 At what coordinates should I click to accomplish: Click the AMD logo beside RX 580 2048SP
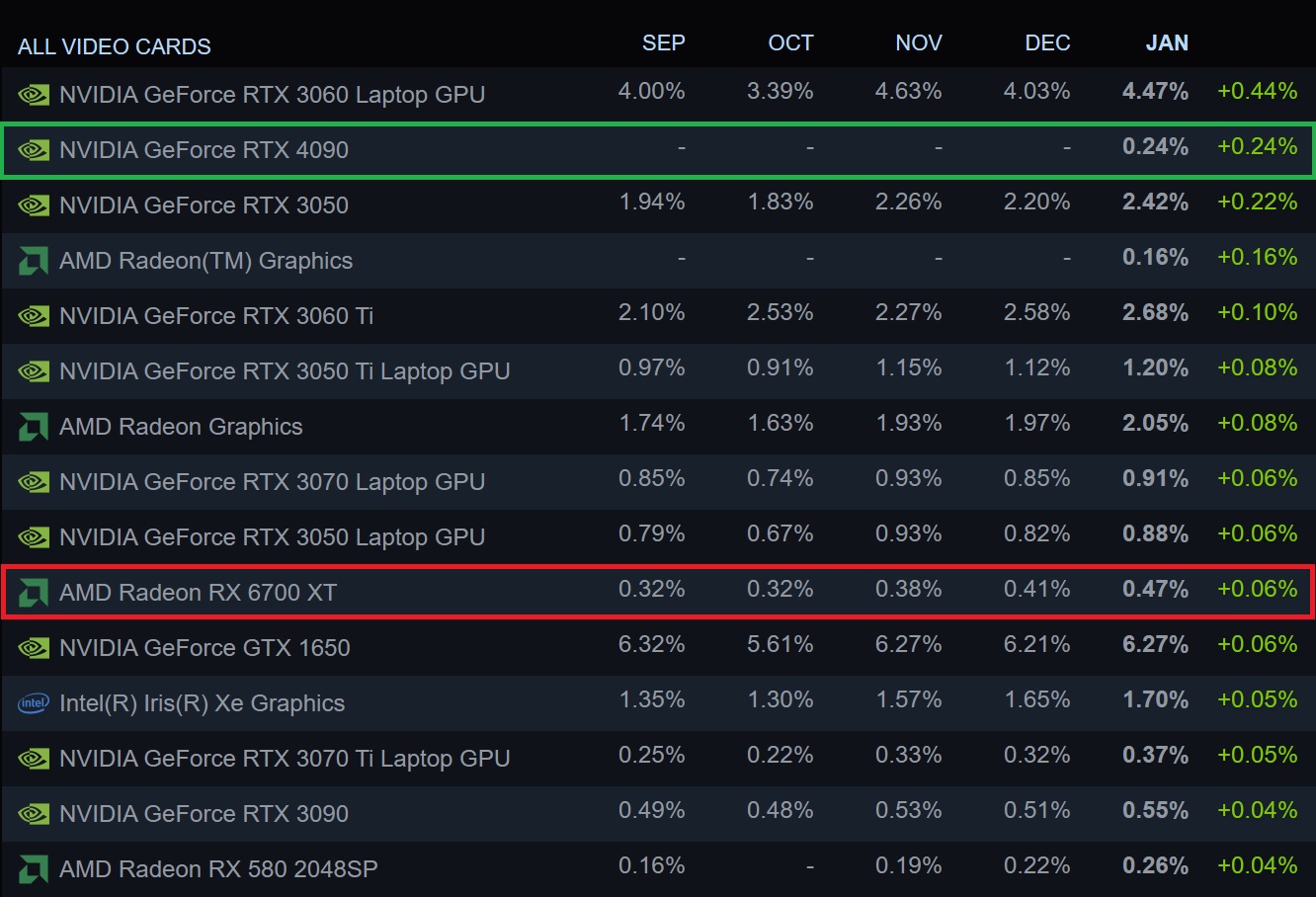[x=34, y=869]
